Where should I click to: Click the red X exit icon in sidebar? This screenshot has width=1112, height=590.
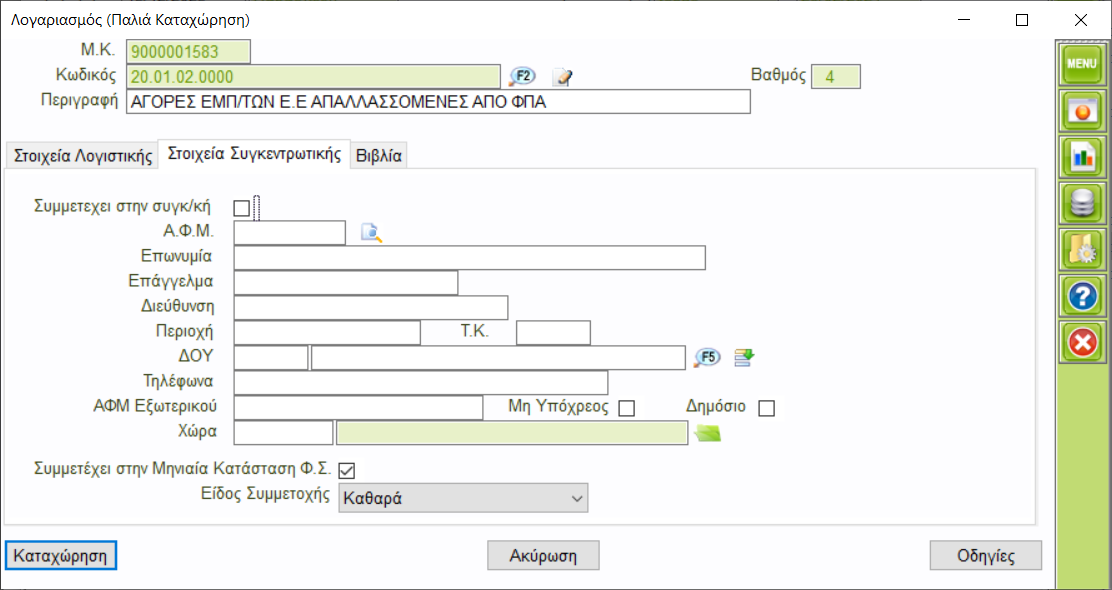(1082, 344)
